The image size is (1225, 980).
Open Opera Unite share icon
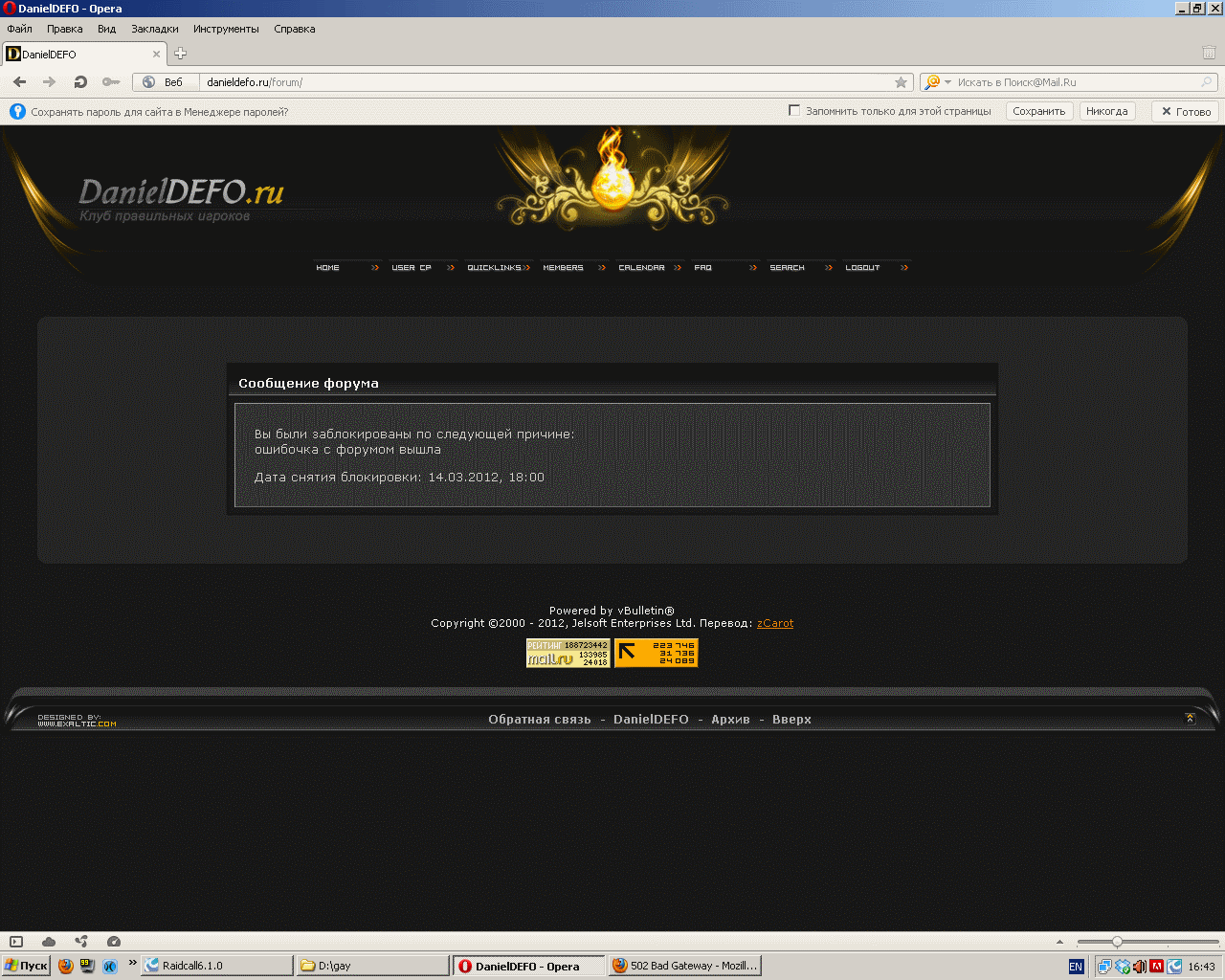click(x=81, y=942)
